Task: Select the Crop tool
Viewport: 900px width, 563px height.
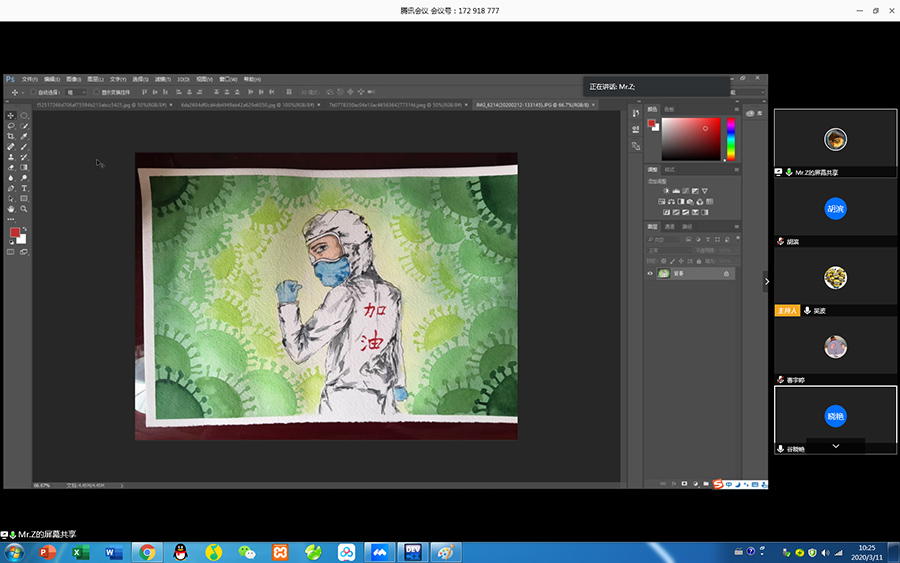Action: coord(11,136)
